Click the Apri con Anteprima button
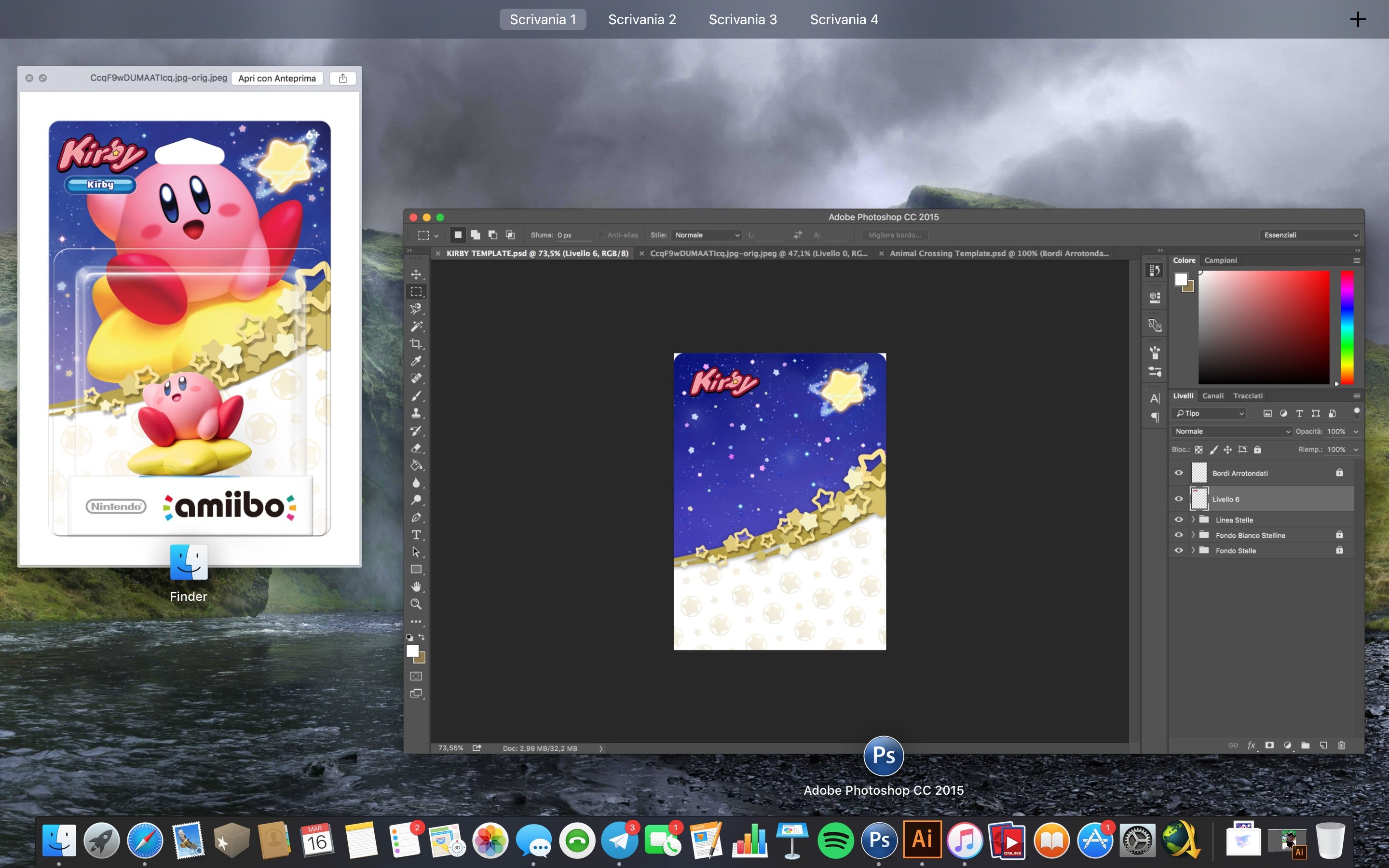 click(277, 78)
